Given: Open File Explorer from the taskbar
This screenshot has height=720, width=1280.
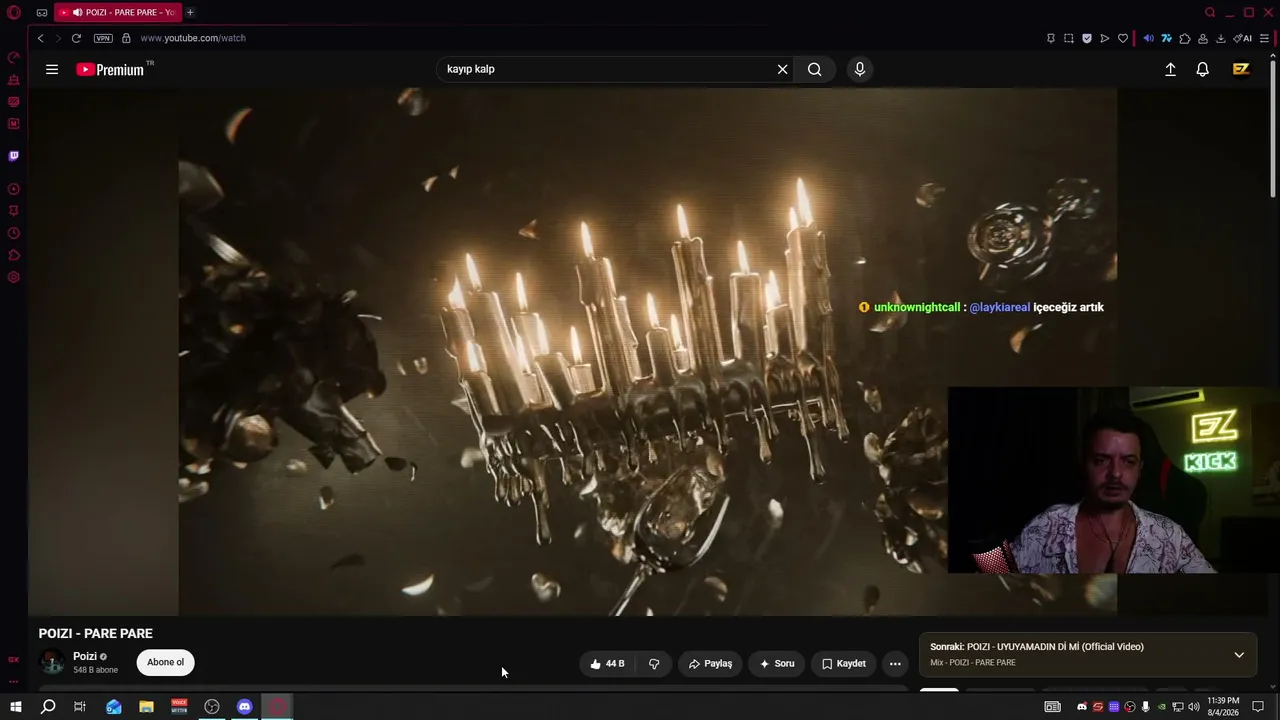Looking at the screenshot, I should tap(146, 707).
